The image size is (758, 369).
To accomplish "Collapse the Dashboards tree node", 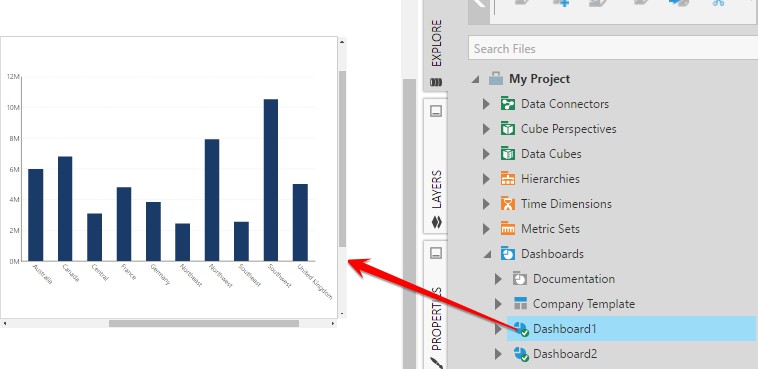I will tap(487, 254).
